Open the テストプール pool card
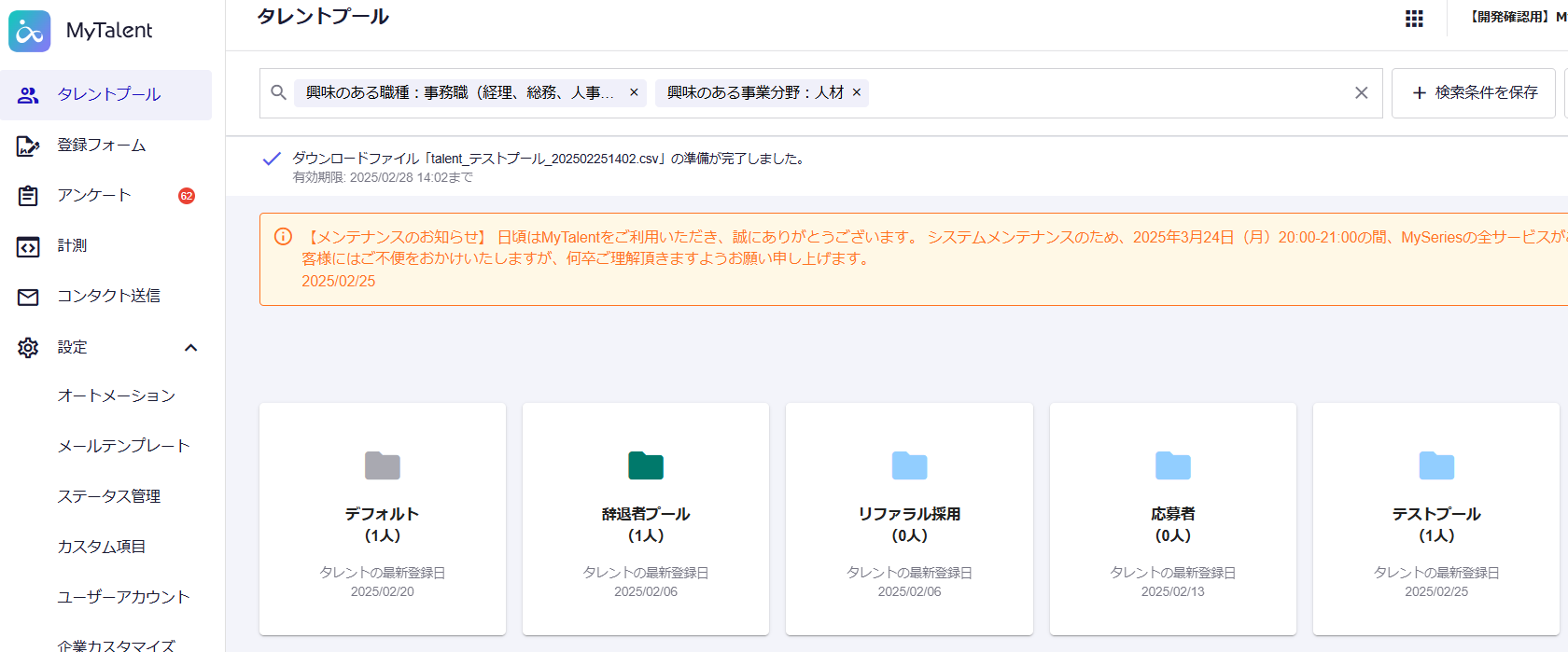The width and height of the screenshot is (1568, 652). click(x=1435, y=518)
